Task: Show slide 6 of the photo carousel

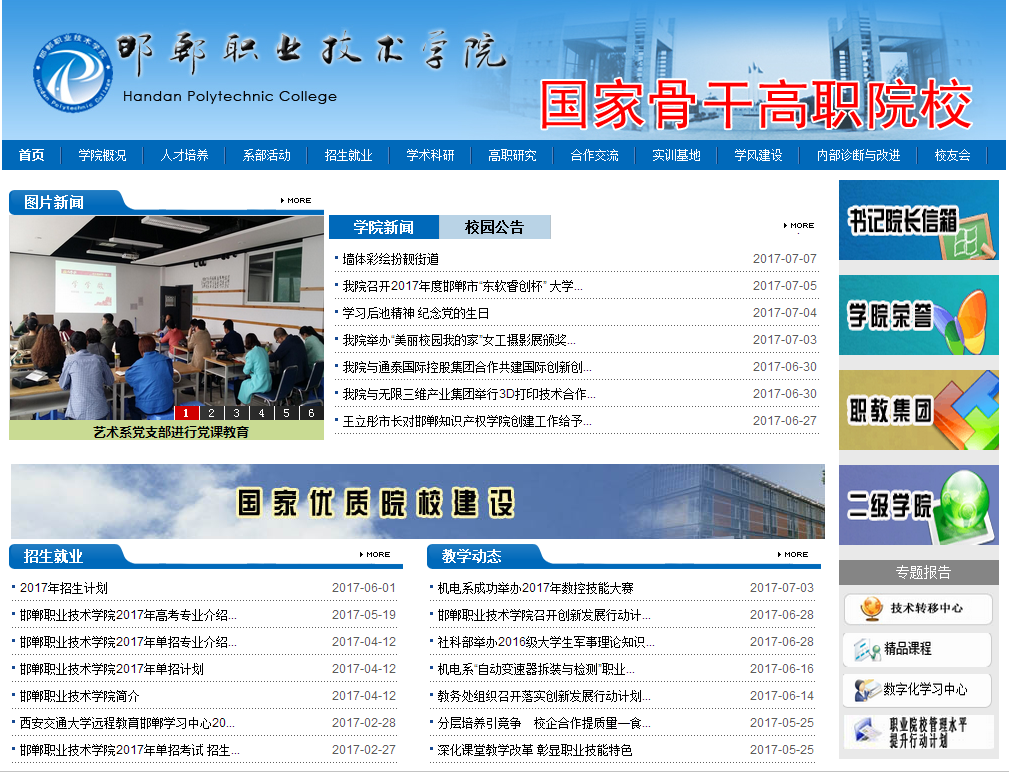Action: tap(311, 412)
